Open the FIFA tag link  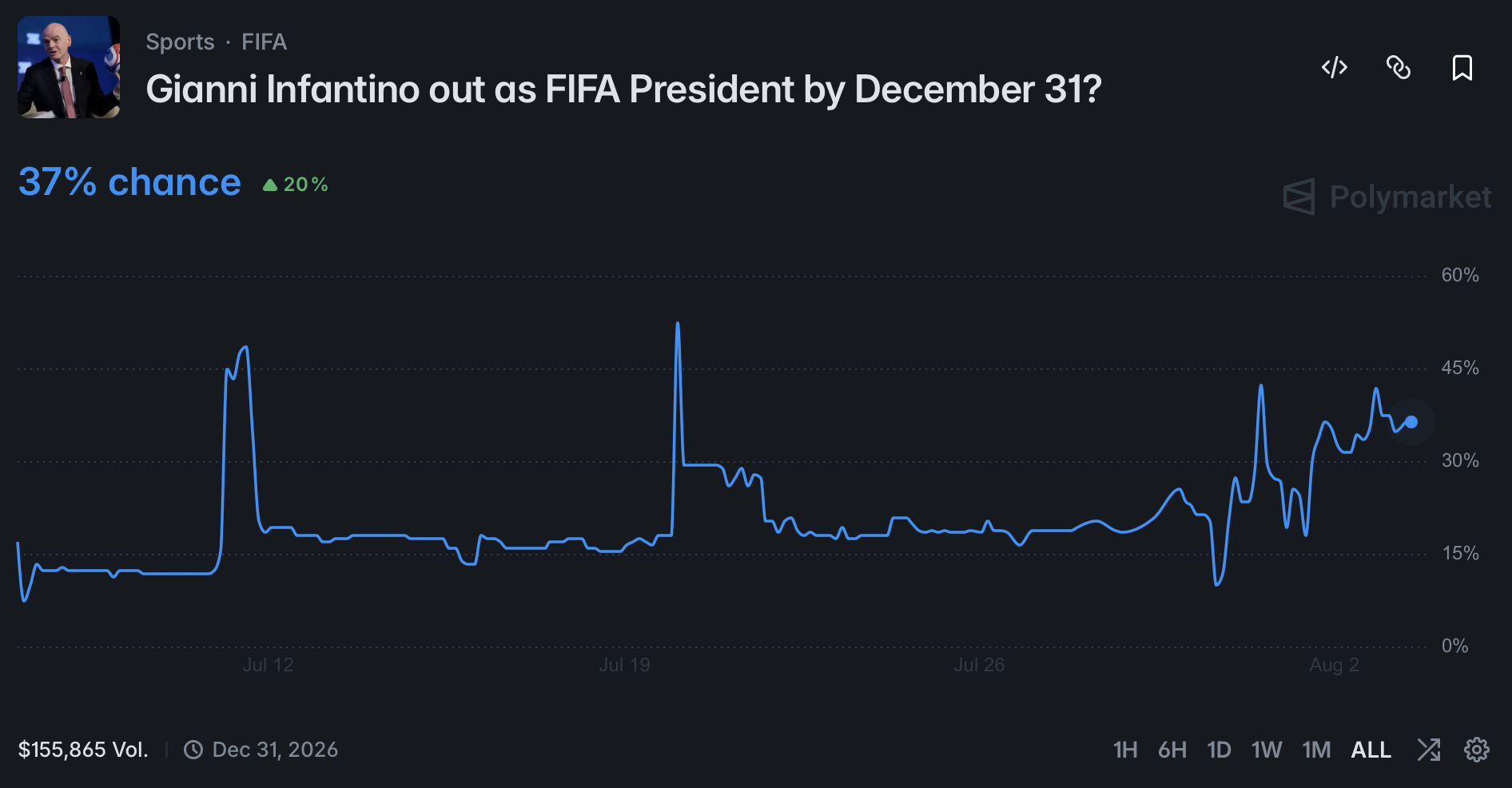pos(264,42)
